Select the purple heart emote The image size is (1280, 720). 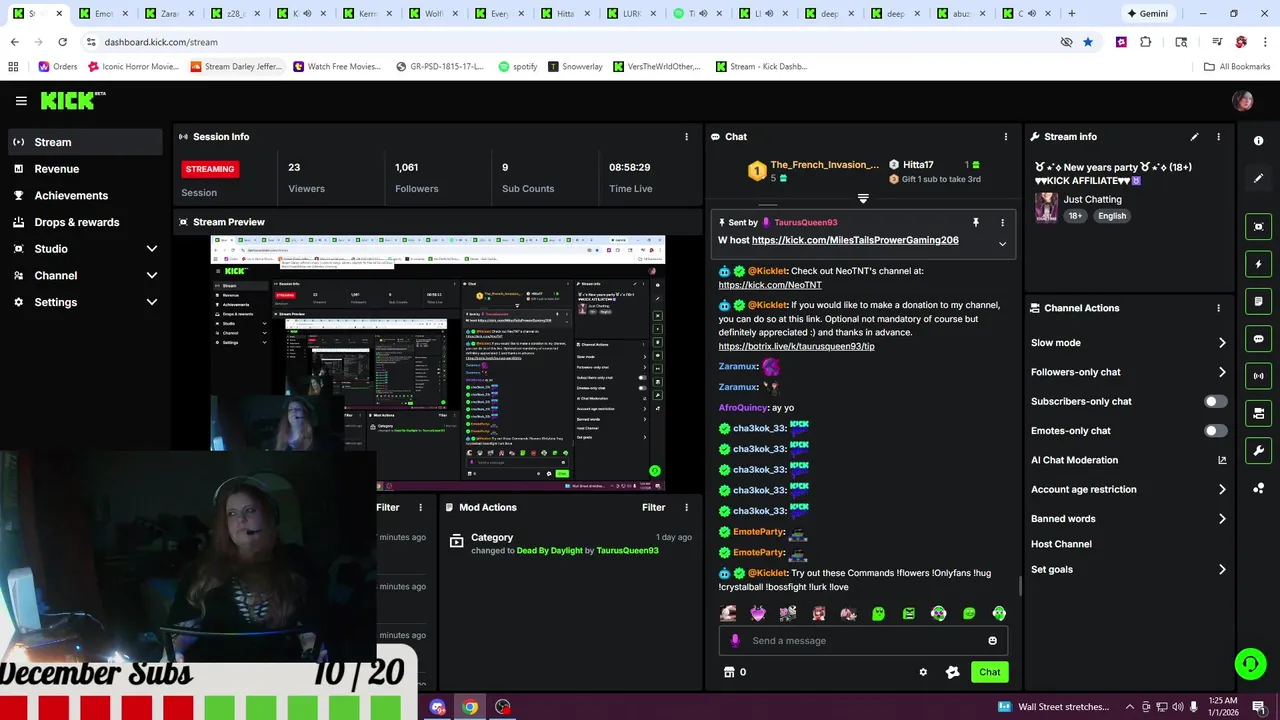pos(758,614)
